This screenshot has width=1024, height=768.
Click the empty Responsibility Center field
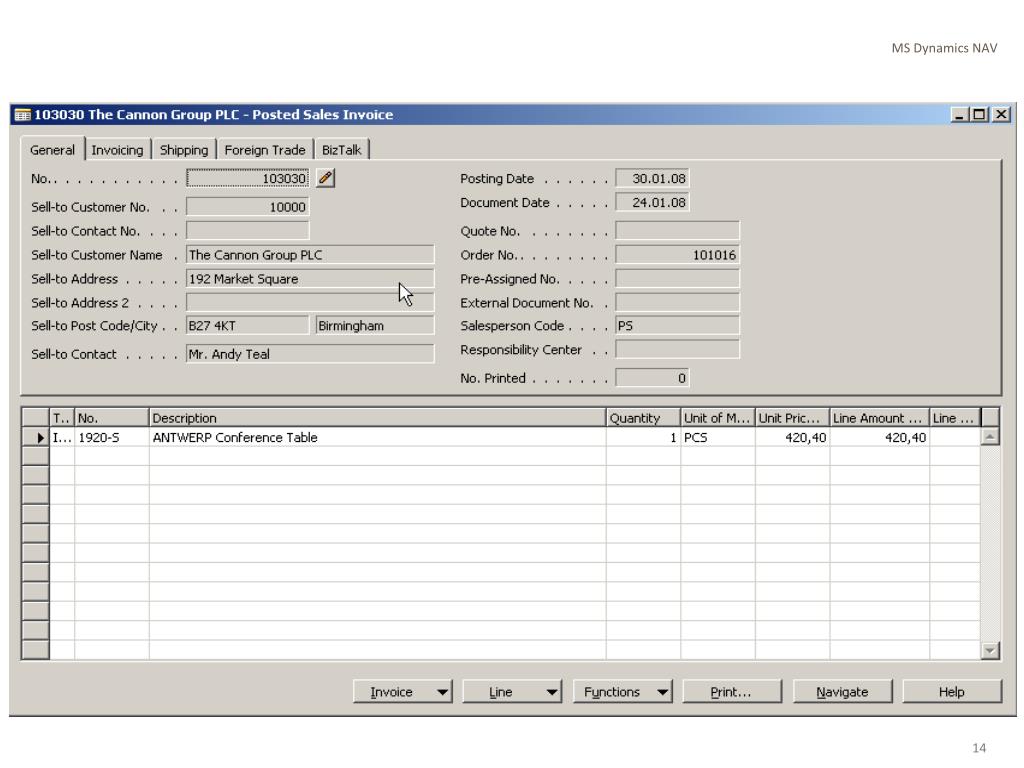coord(677,349)
